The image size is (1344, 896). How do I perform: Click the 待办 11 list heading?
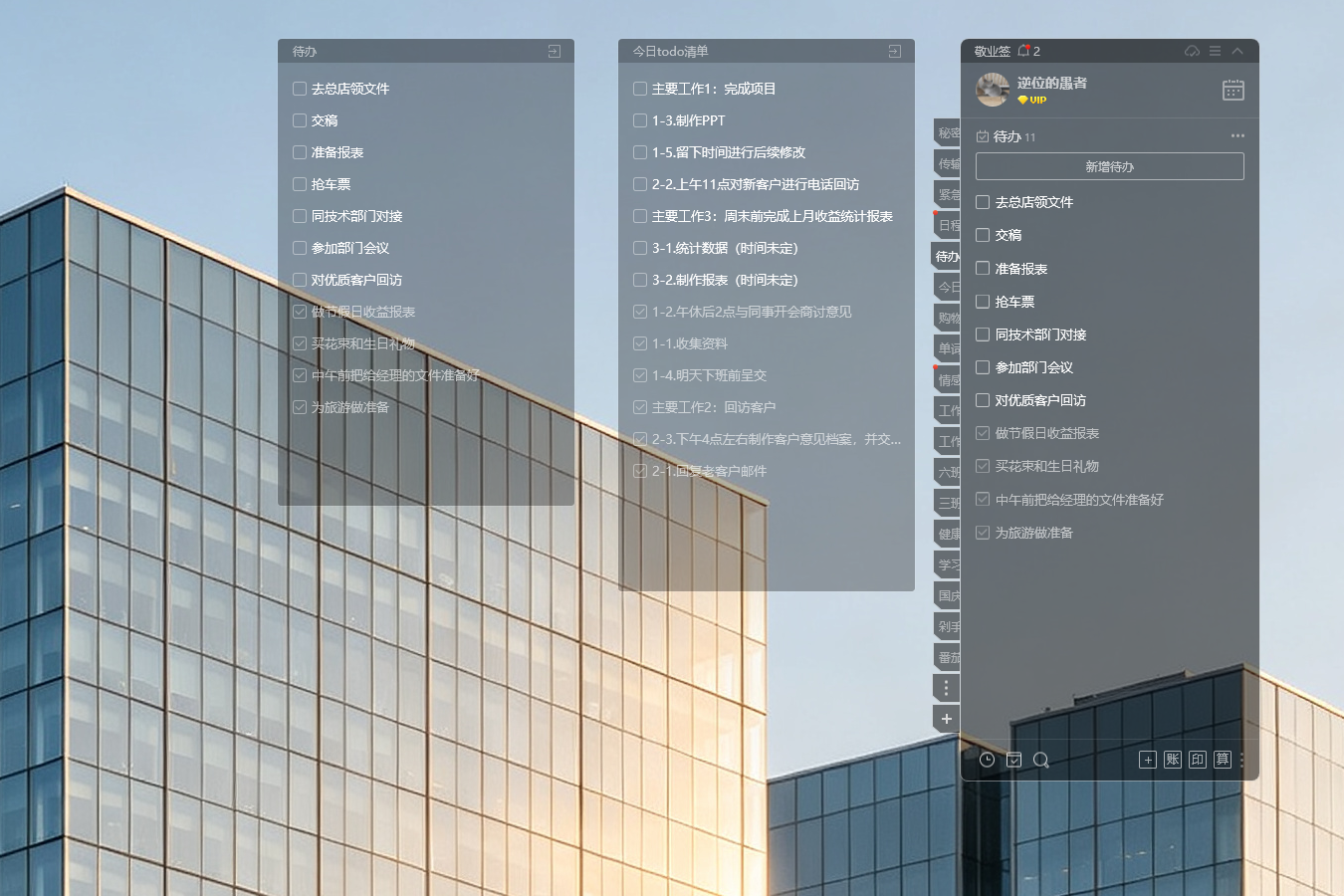[1007, 136]
